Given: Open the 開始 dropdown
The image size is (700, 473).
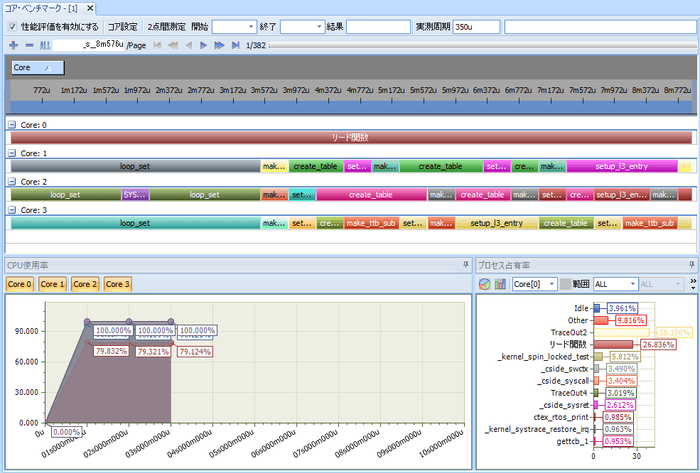Looking at the screenshot, I should pos(234,26).
